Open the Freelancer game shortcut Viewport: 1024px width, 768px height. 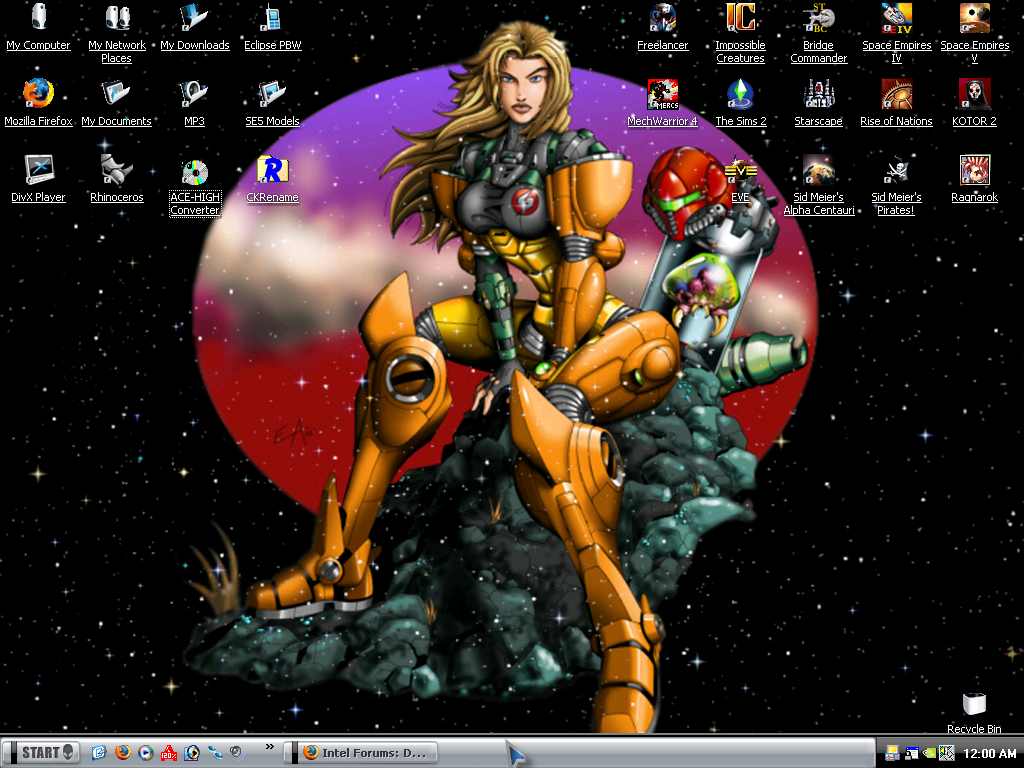tap(662, 19)
